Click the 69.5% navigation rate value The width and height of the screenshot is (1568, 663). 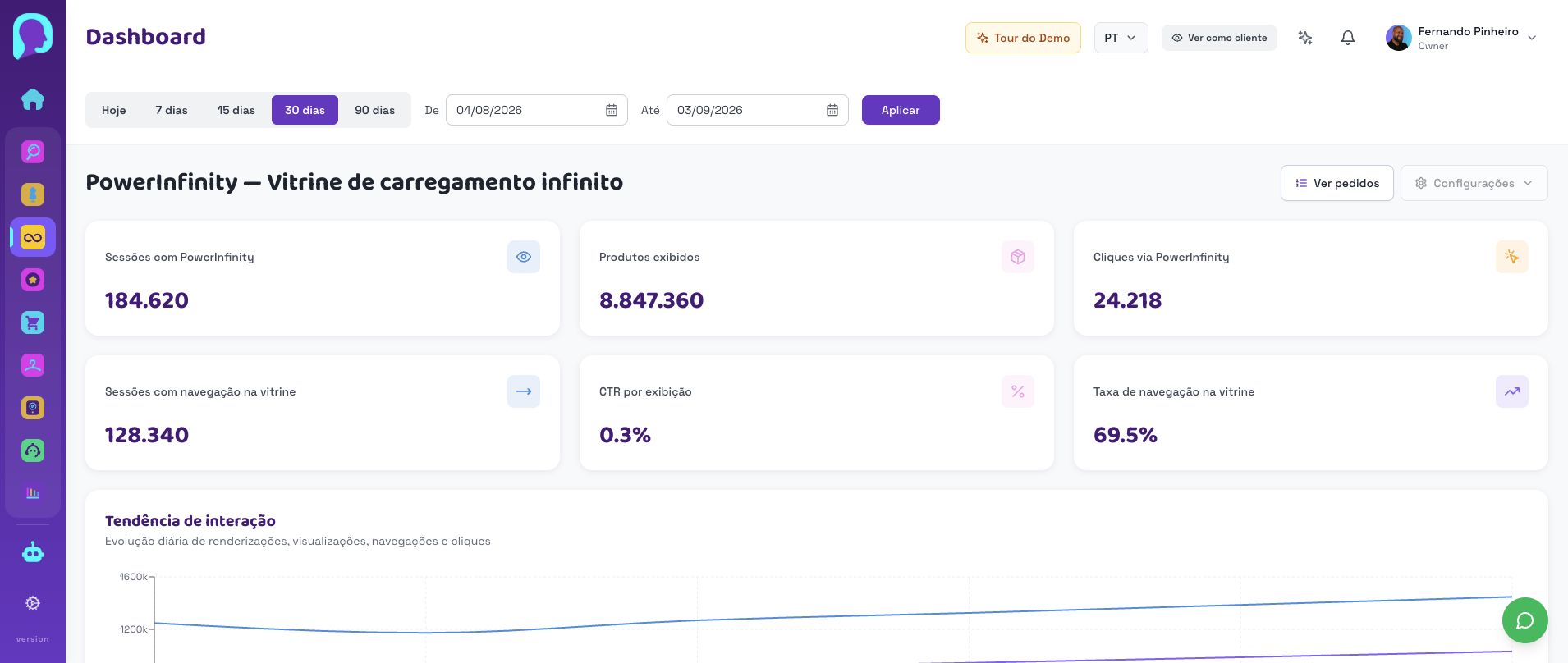coord(1126,435)
